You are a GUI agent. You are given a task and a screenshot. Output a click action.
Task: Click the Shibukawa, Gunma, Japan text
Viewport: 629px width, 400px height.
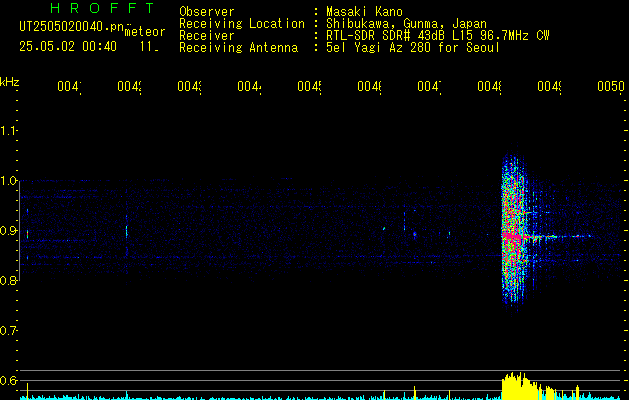(406, 24)
